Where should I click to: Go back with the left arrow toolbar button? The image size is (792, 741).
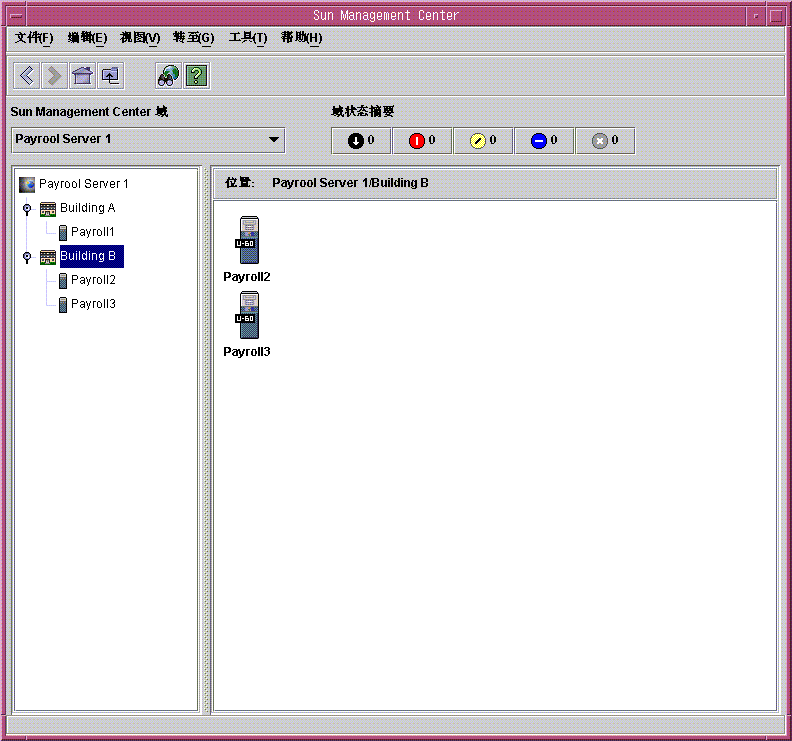pyautogui.click(x=26, y=76)
